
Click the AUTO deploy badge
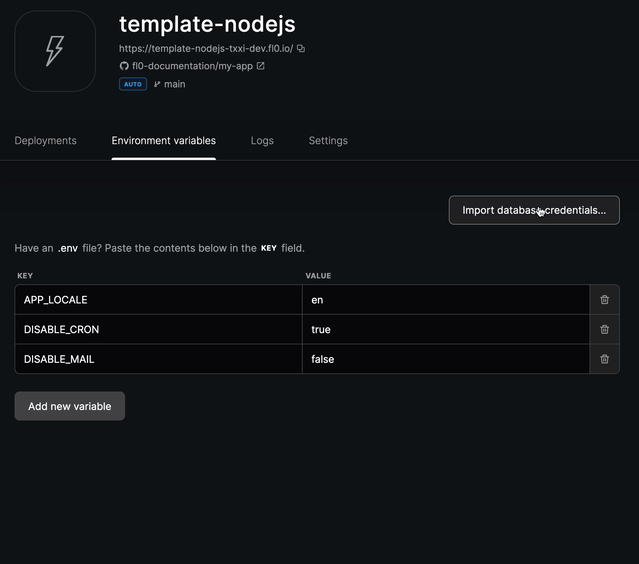133,84
